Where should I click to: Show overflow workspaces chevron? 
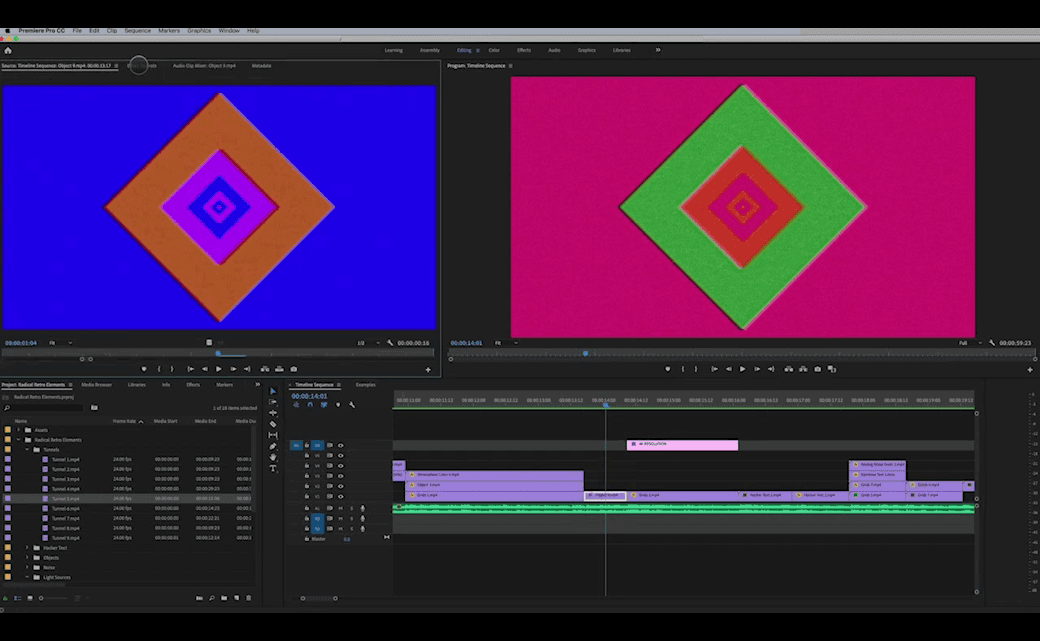pos(658,50)
